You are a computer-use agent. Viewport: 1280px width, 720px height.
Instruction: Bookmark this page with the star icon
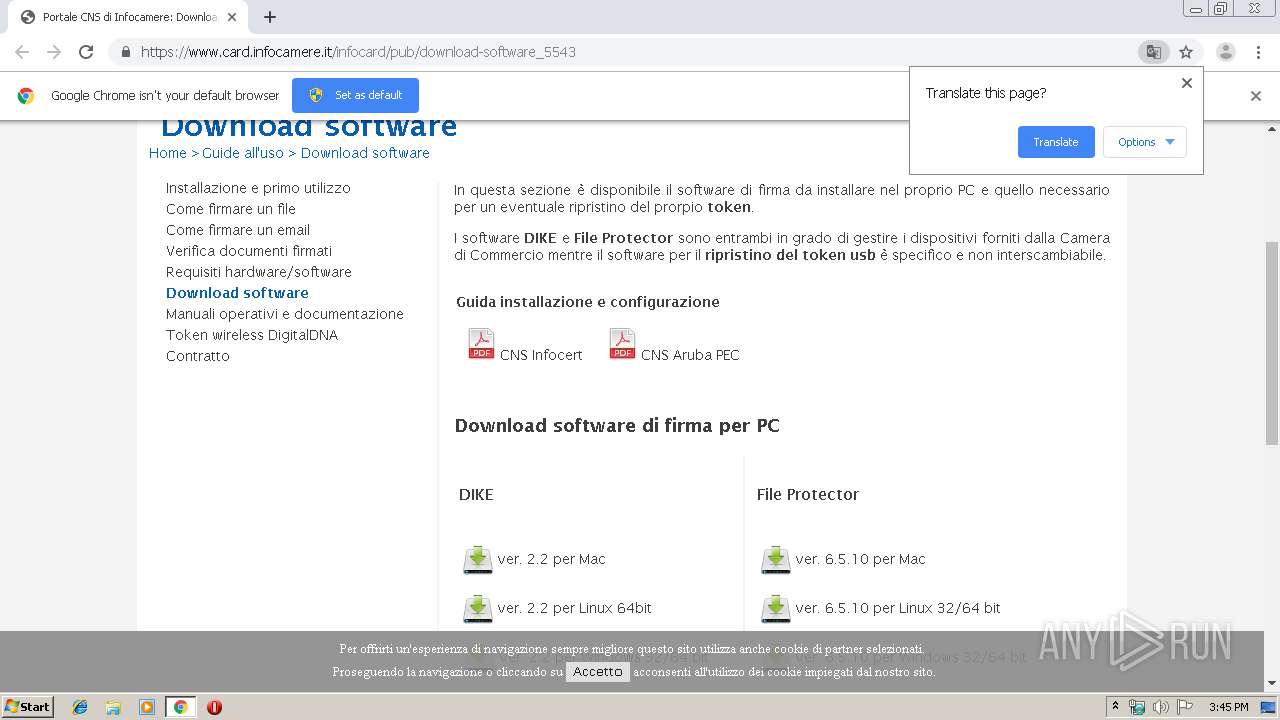pyautogui.click(x=1186, y=52)
